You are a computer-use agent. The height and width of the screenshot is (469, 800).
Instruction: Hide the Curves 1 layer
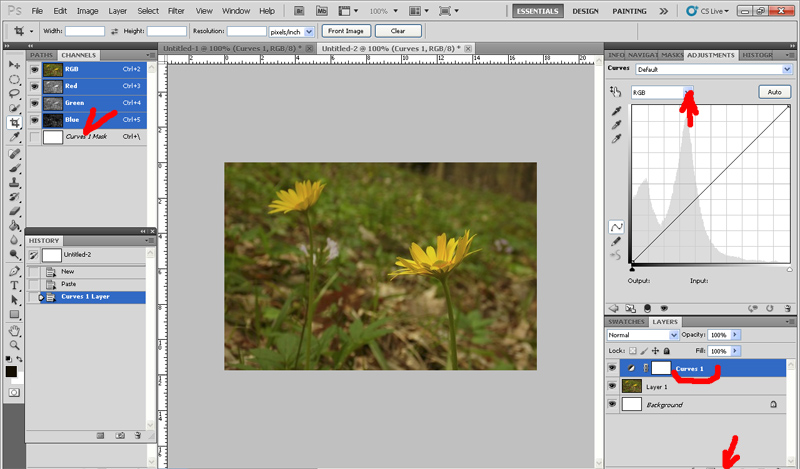(x=612, y=368)
